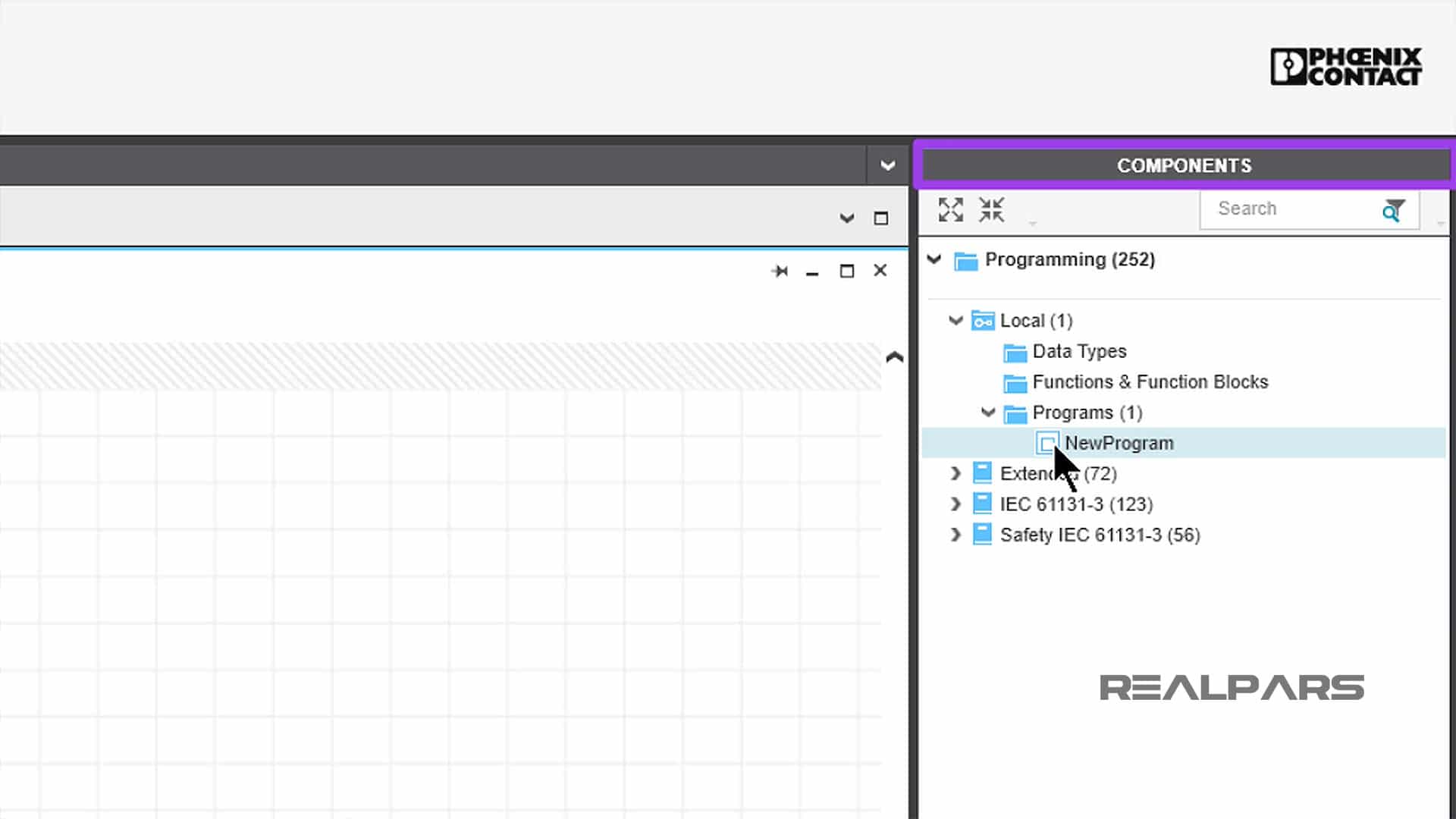This screenshot has height=819, width=1456.
Task: Click the Local folder icon
Action: [982, 320]
